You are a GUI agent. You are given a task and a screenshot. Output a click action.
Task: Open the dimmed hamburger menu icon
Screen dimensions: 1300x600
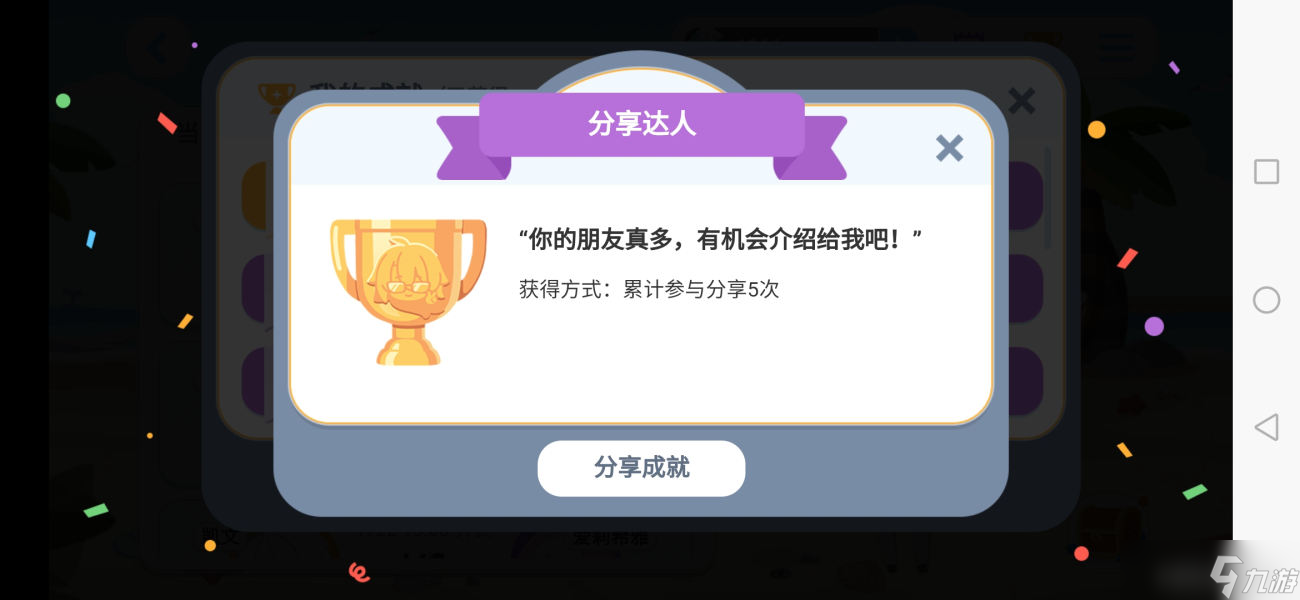[x=1116, y=46]
